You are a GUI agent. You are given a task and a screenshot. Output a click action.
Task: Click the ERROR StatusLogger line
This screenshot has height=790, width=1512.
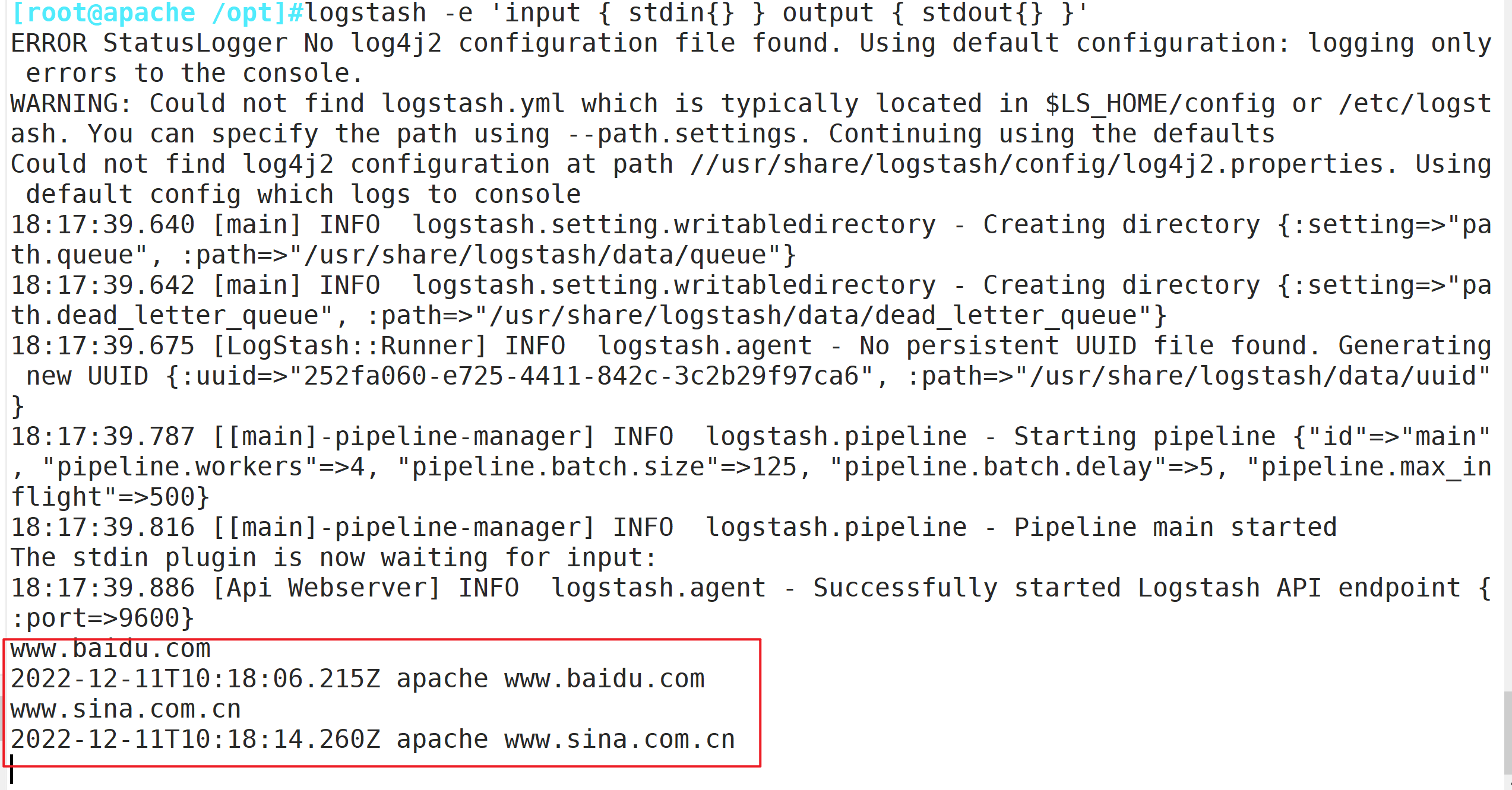[751, 58]
